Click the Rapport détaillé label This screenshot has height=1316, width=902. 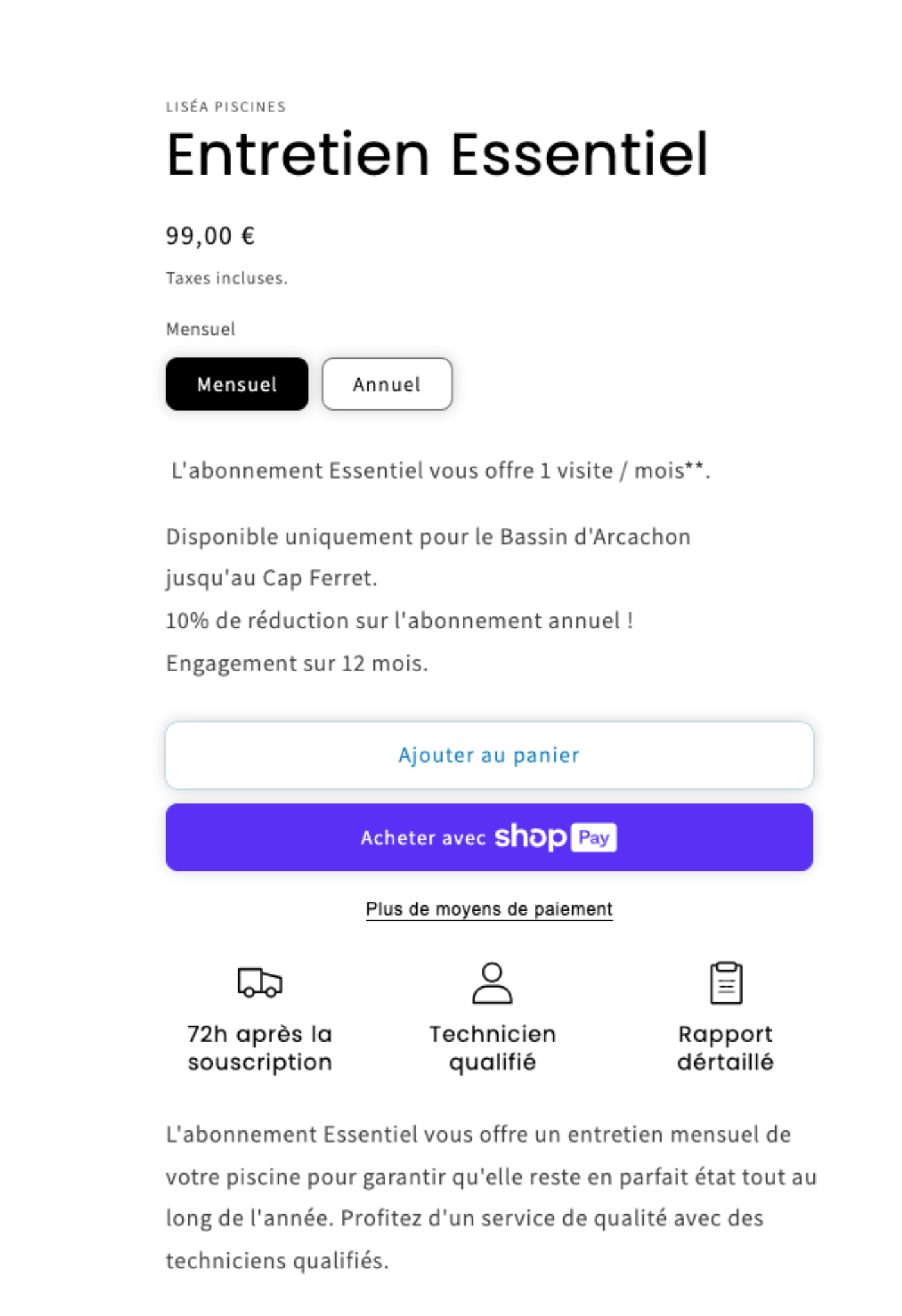[725, 1048]
